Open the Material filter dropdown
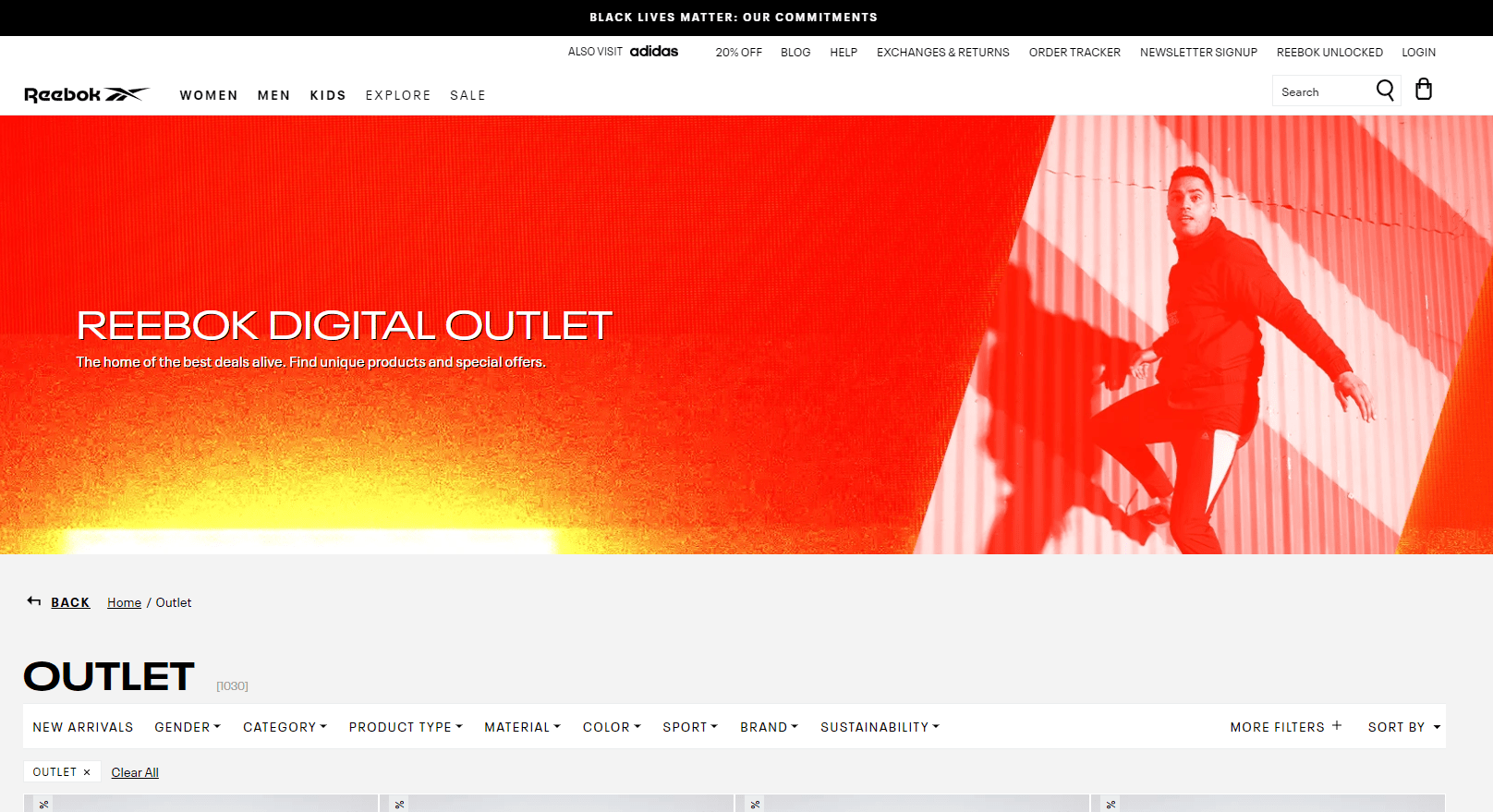The image size is (1493, 812). pyautogui.click(x=522, y=727)
